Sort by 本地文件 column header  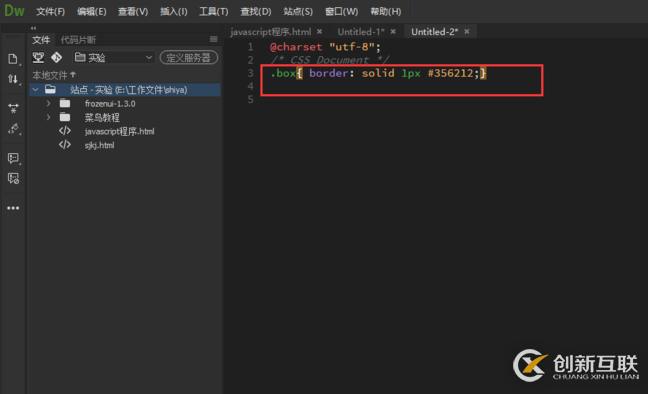click(x=54, y=75)
